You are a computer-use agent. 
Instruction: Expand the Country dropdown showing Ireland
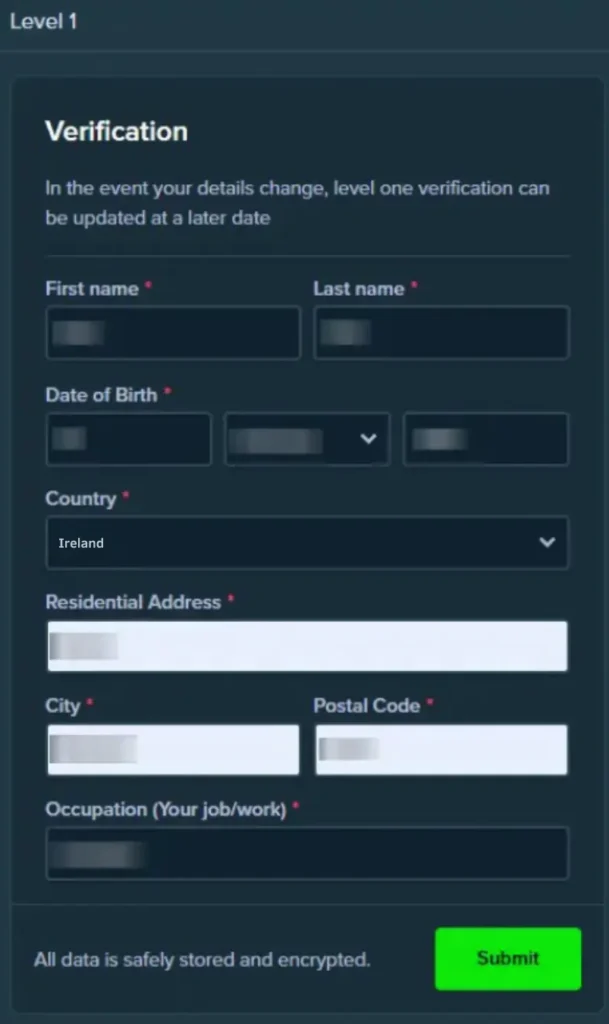coord(306,542)
